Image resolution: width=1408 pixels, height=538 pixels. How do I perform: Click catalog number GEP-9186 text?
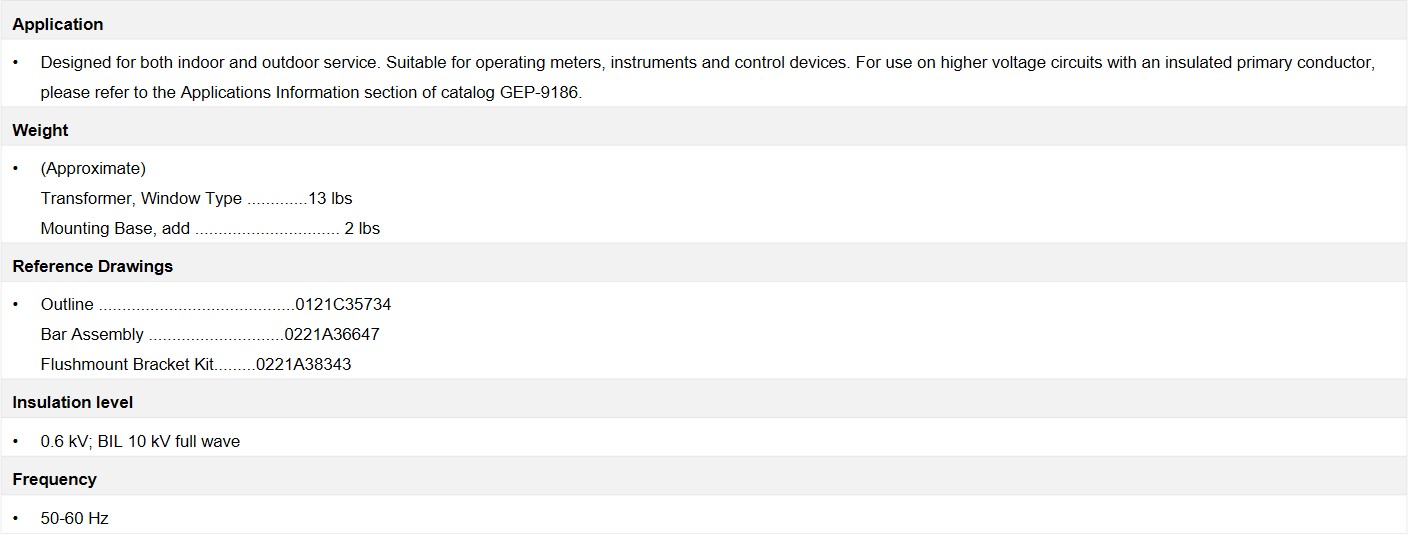pos(540,92)
